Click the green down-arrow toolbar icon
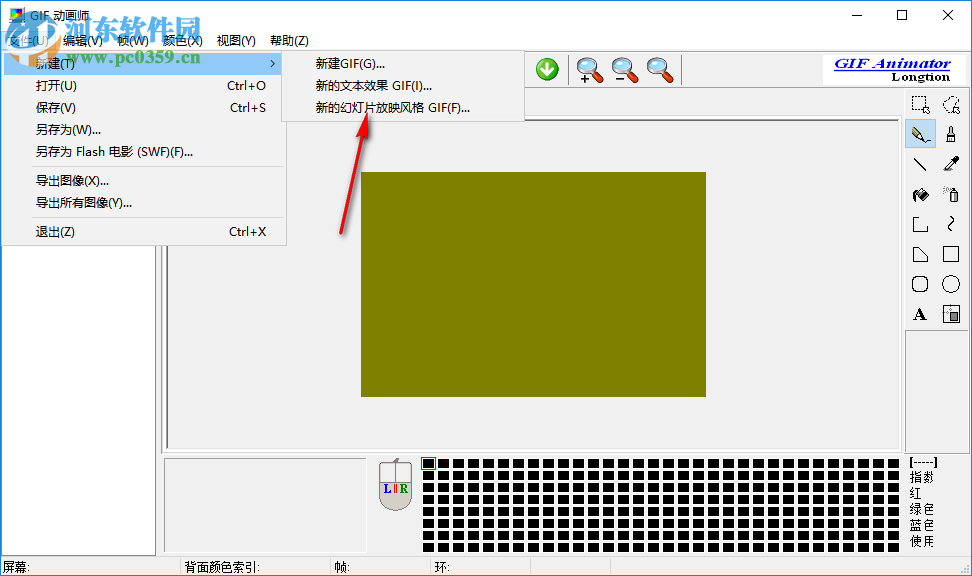The height and width of the screenshot is (576, 972). tap(547, 70)
